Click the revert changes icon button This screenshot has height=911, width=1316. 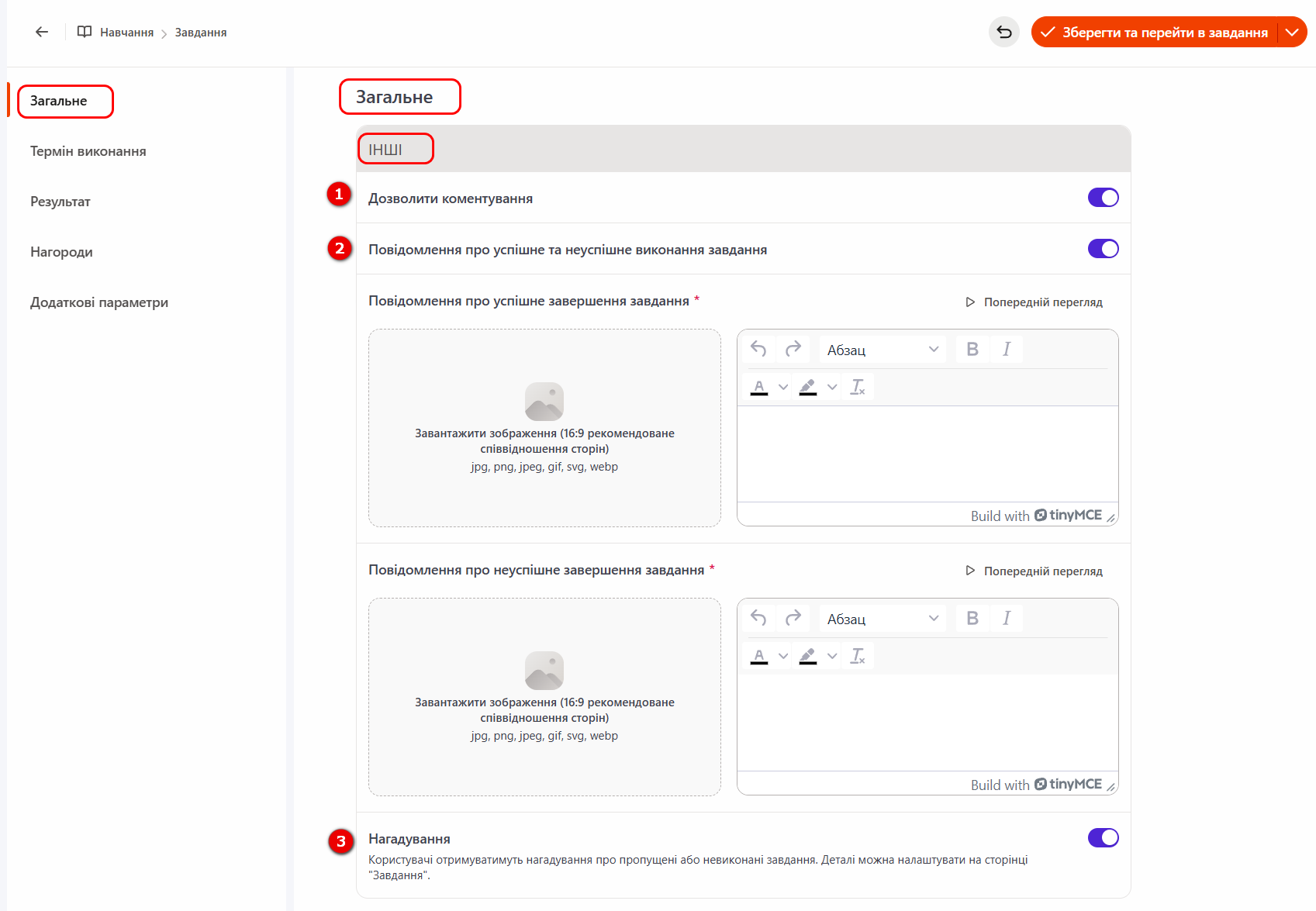click(1003, 32)
